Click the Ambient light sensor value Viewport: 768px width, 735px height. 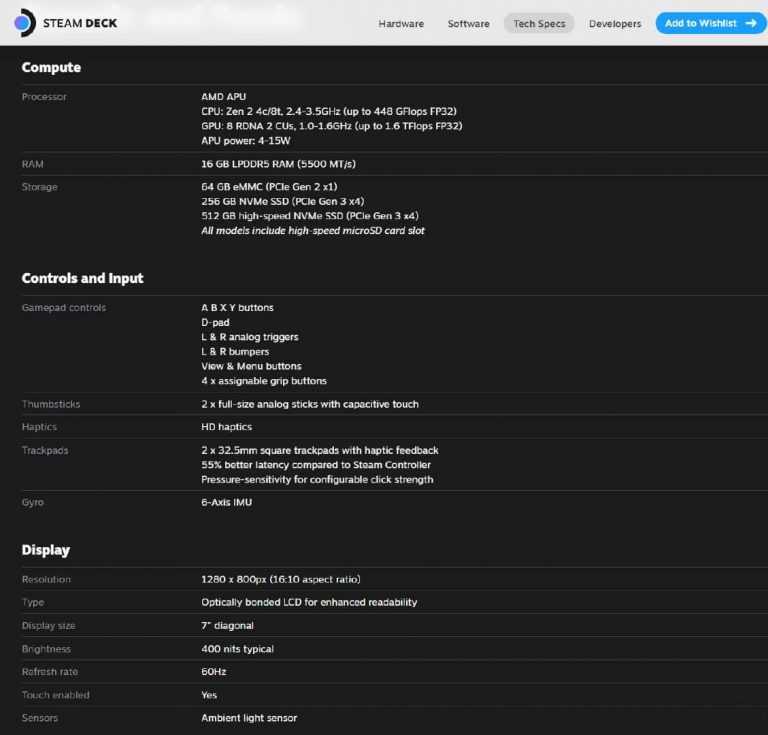pyautogui.click(x=249, y=718)
